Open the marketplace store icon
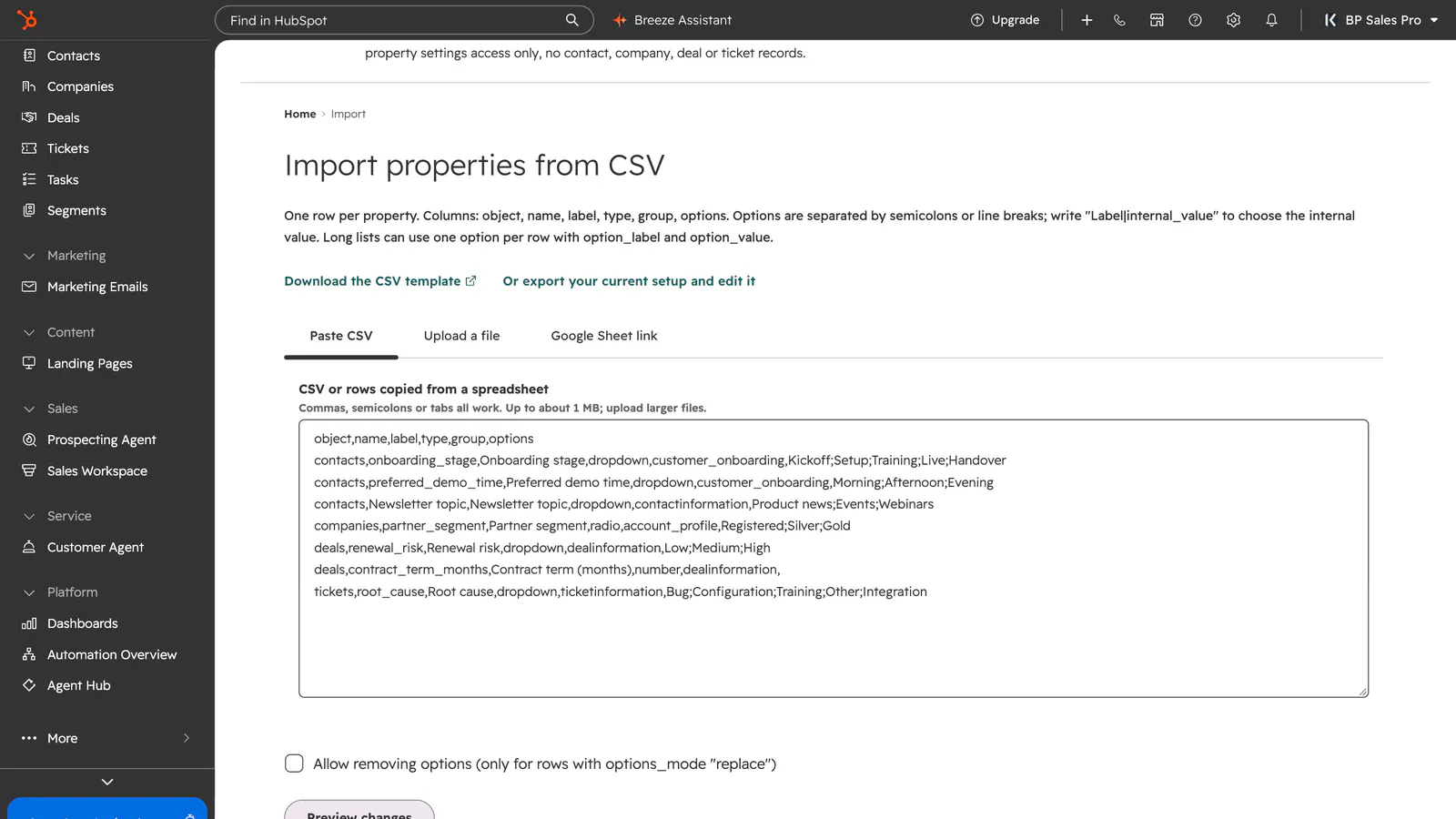This screenshot has width=1456, height=819. coord(1157,20)
